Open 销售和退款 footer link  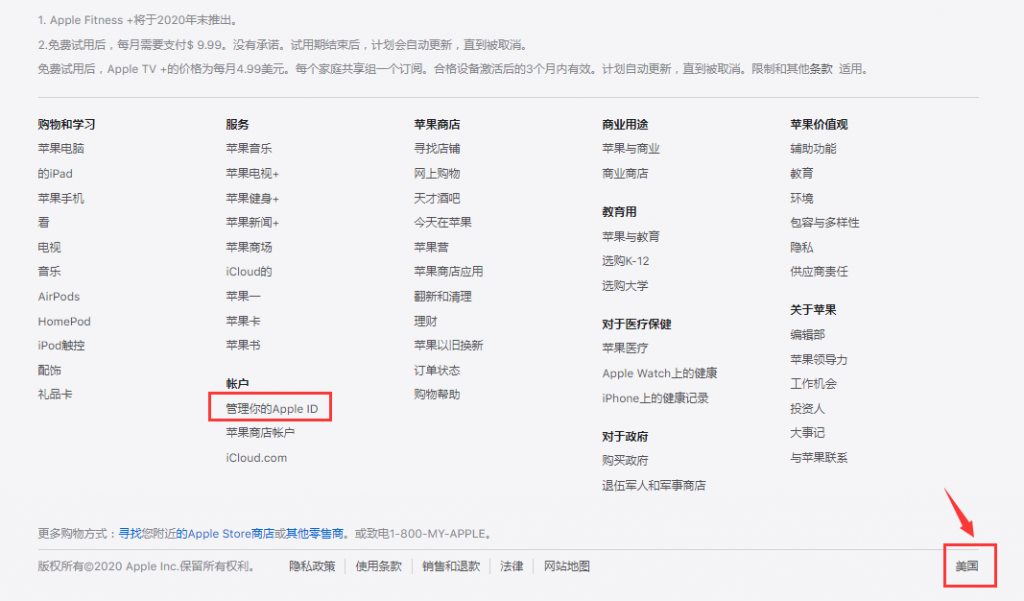click(x=451, y=566)
